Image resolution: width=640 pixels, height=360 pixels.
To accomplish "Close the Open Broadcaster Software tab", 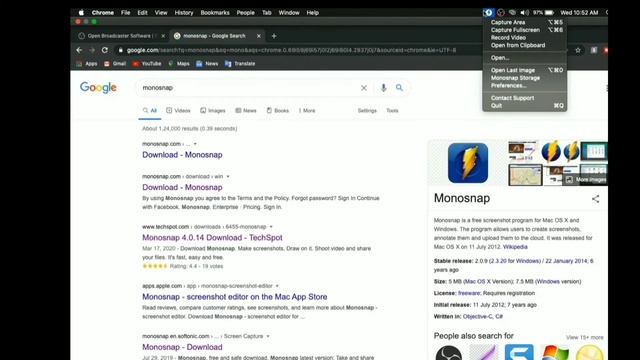I will [x=163, y=36].
